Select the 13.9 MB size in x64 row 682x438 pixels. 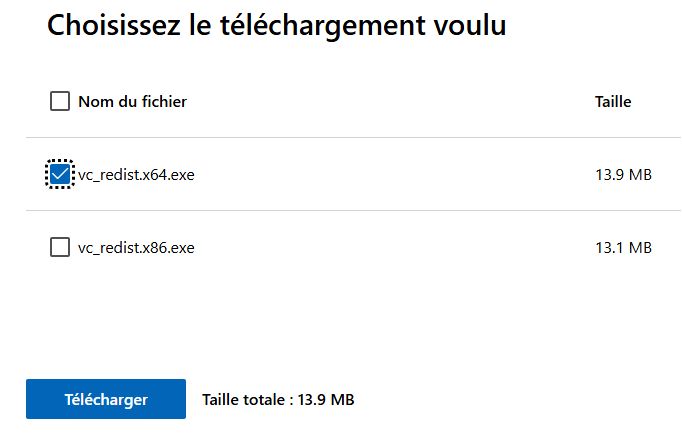pos(623,175)
